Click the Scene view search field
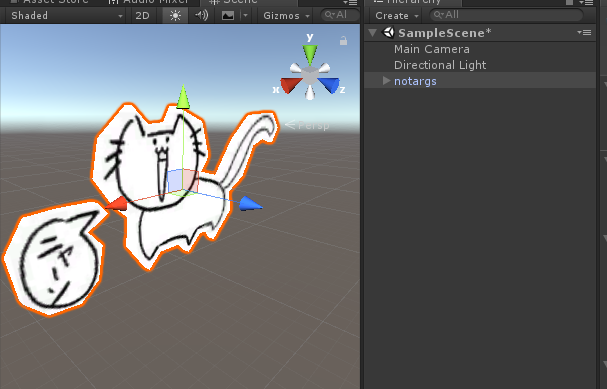607x389 pixels. pos(340,15)
